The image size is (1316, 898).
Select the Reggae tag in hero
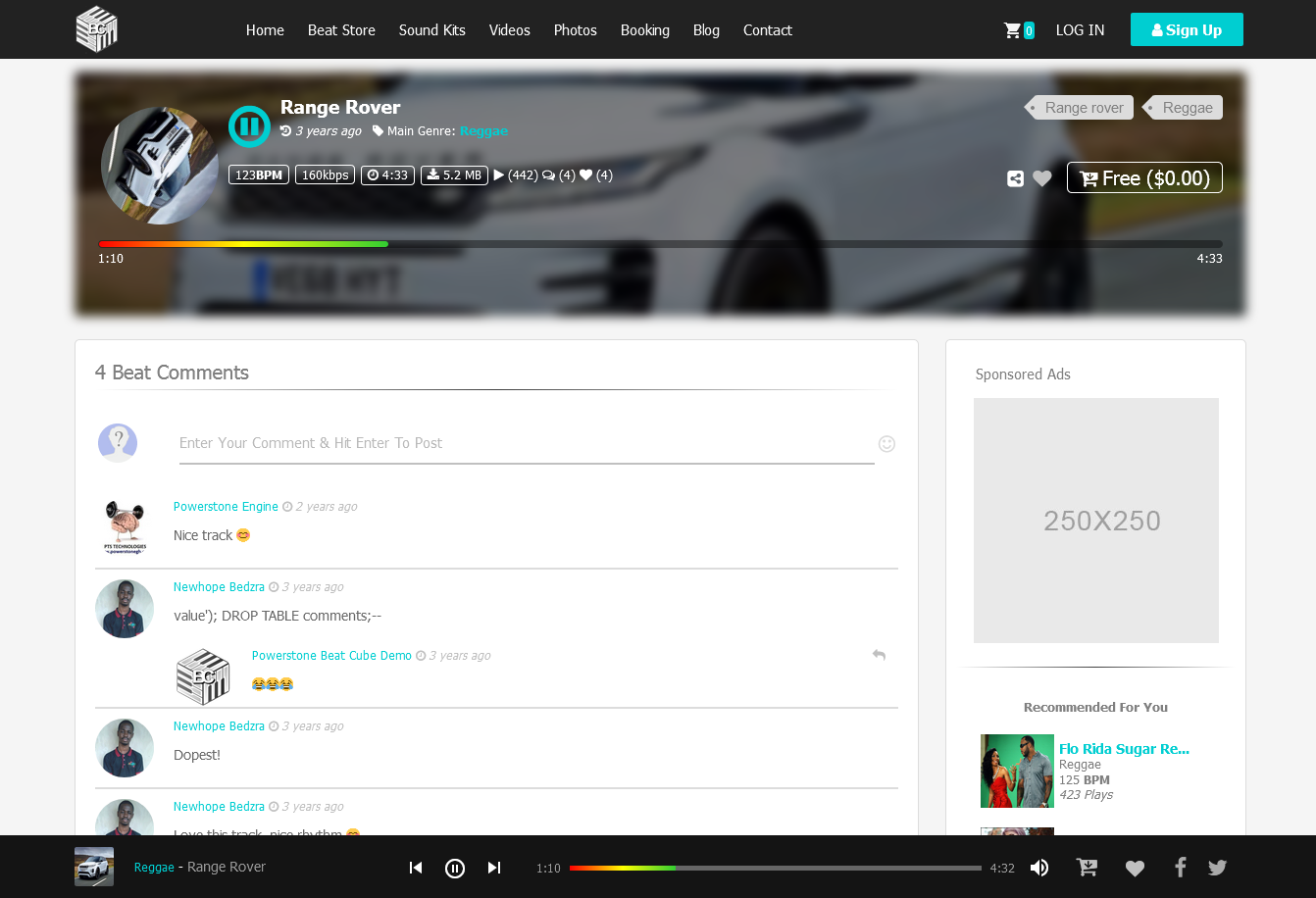pos(1184,108)
